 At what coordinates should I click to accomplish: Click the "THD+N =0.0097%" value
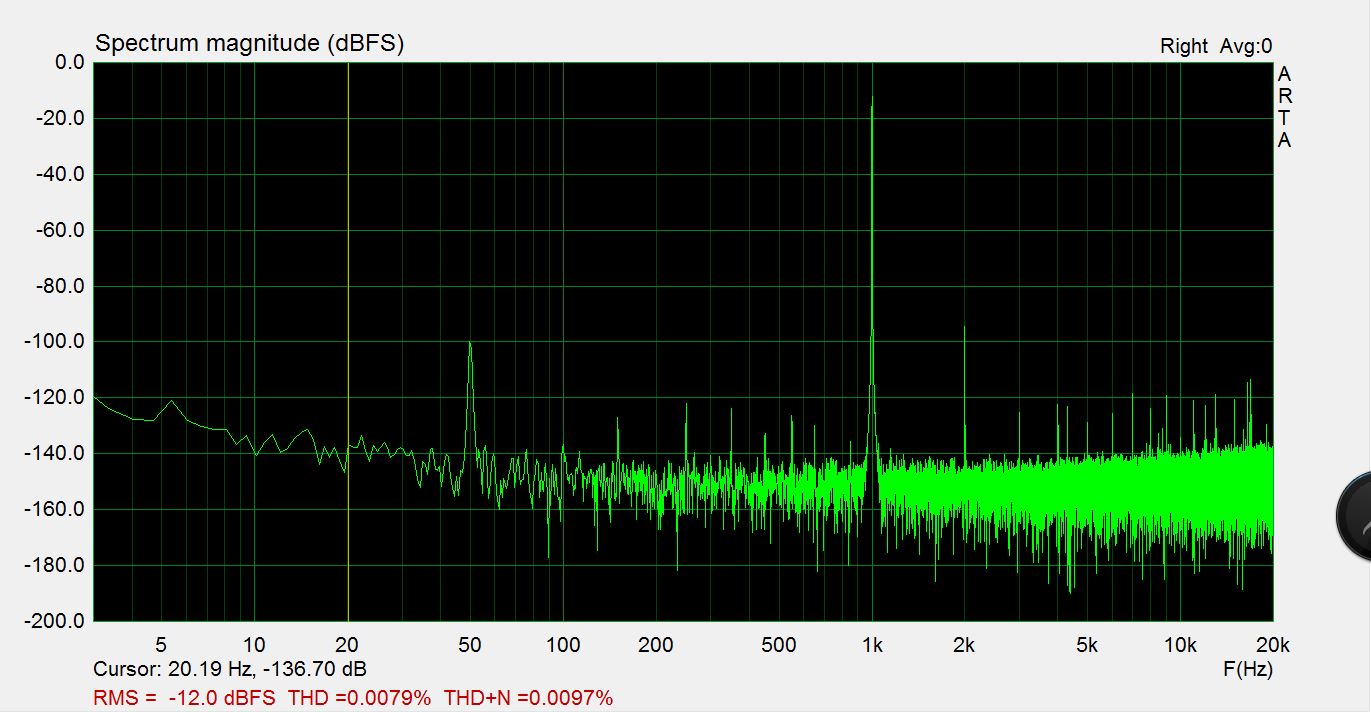click(x=528, y=697)
